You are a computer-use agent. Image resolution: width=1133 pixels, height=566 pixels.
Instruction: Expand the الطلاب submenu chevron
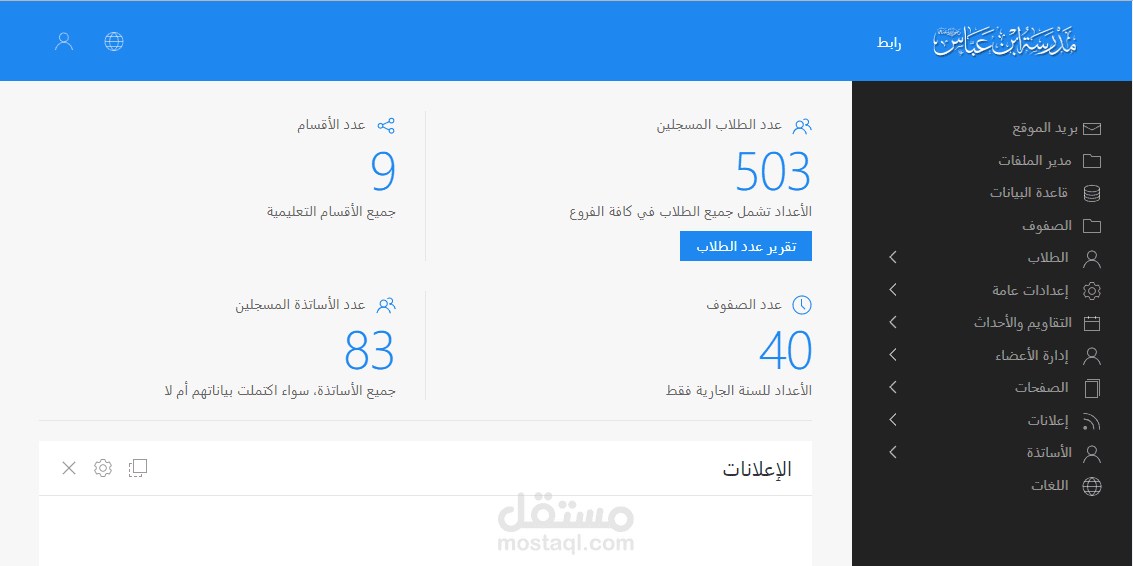pos(893,257)
